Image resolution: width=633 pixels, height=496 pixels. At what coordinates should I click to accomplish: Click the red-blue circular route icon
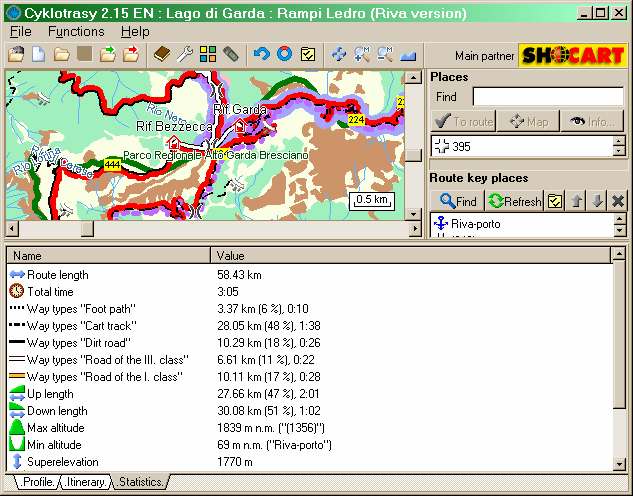click(285, 54)
